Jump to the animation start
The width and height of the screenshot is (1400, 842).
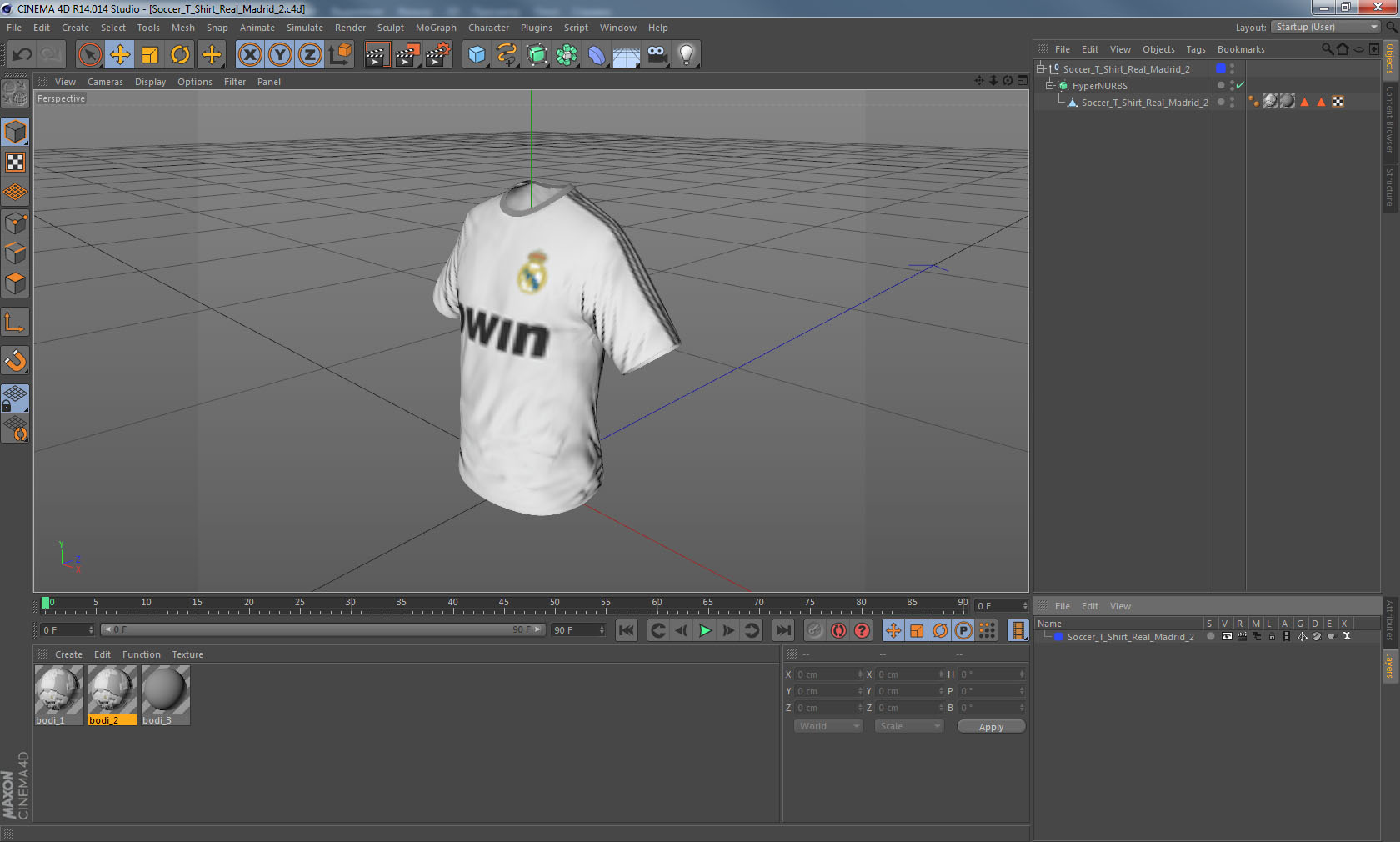(x=627, y=630)
